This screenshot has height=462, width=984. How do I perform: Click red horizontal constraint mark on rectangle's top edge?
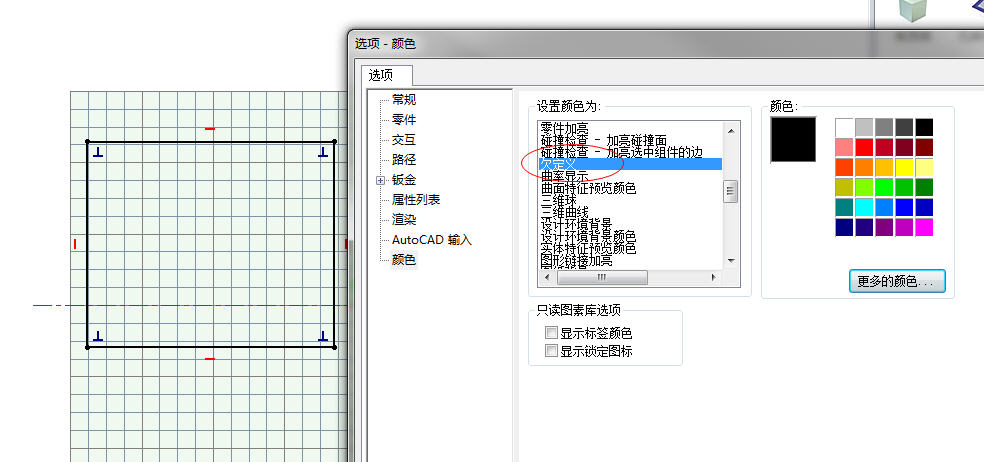[x=209, y=129]
